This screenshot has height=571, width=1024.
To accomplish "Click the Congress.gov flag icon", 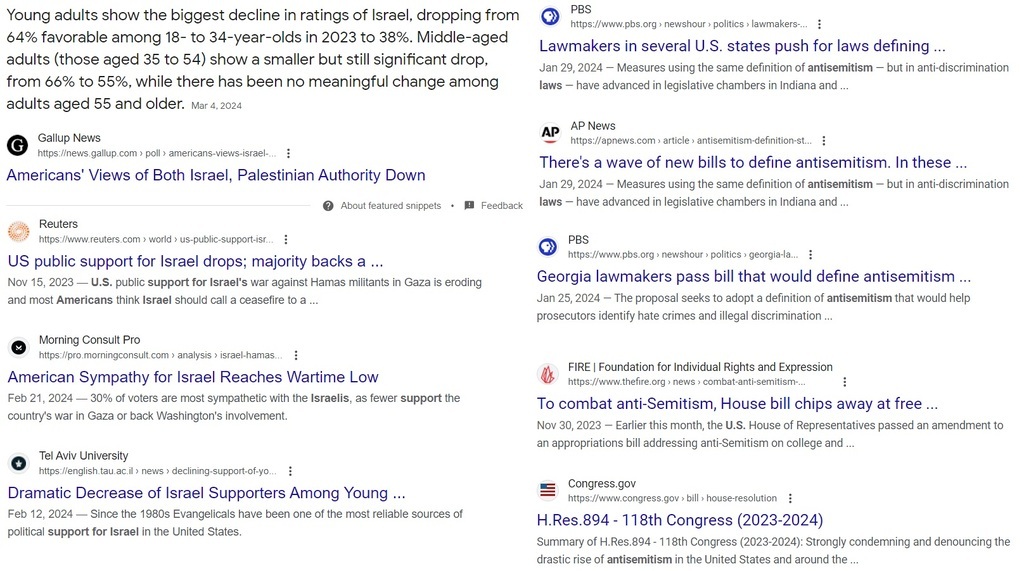I will click(x=548, y=490).
